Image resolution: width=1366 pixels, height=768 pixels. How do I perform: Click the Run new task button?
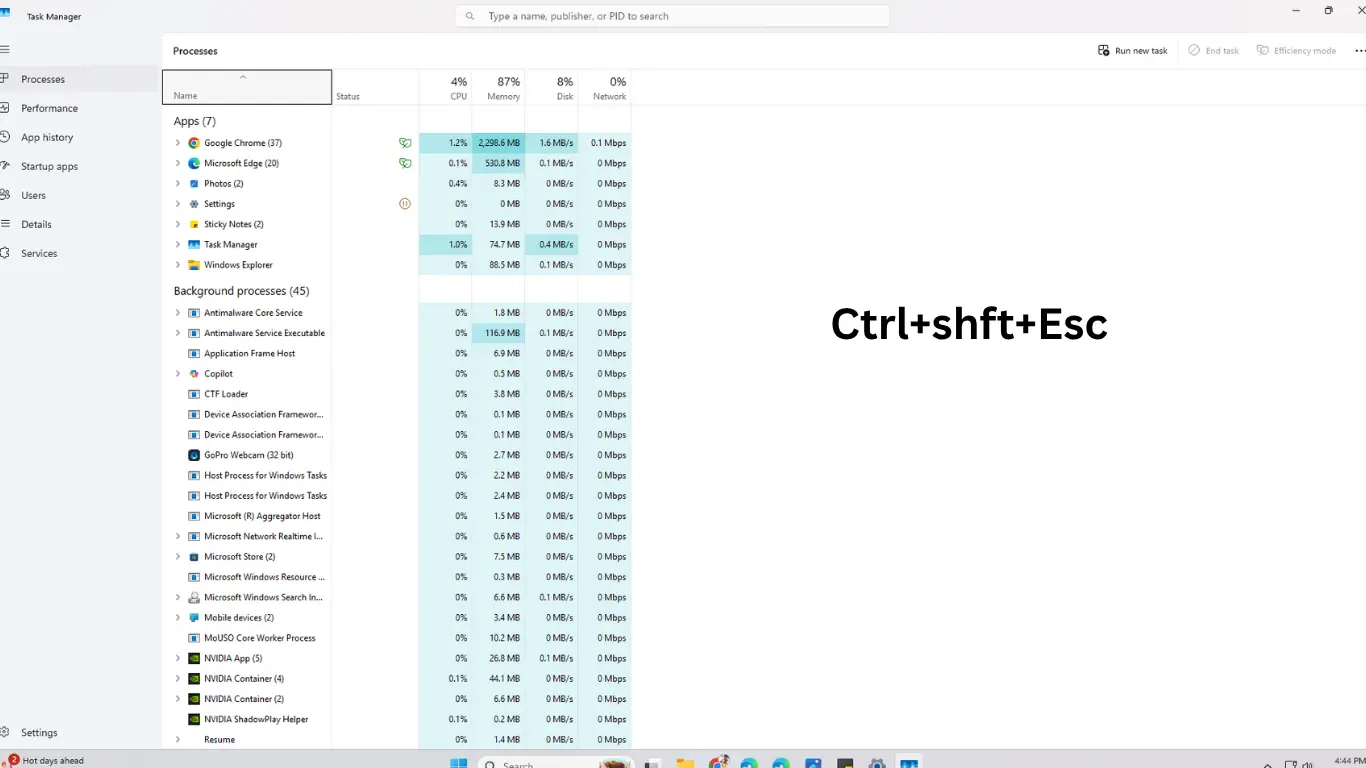coord(1133,51)
